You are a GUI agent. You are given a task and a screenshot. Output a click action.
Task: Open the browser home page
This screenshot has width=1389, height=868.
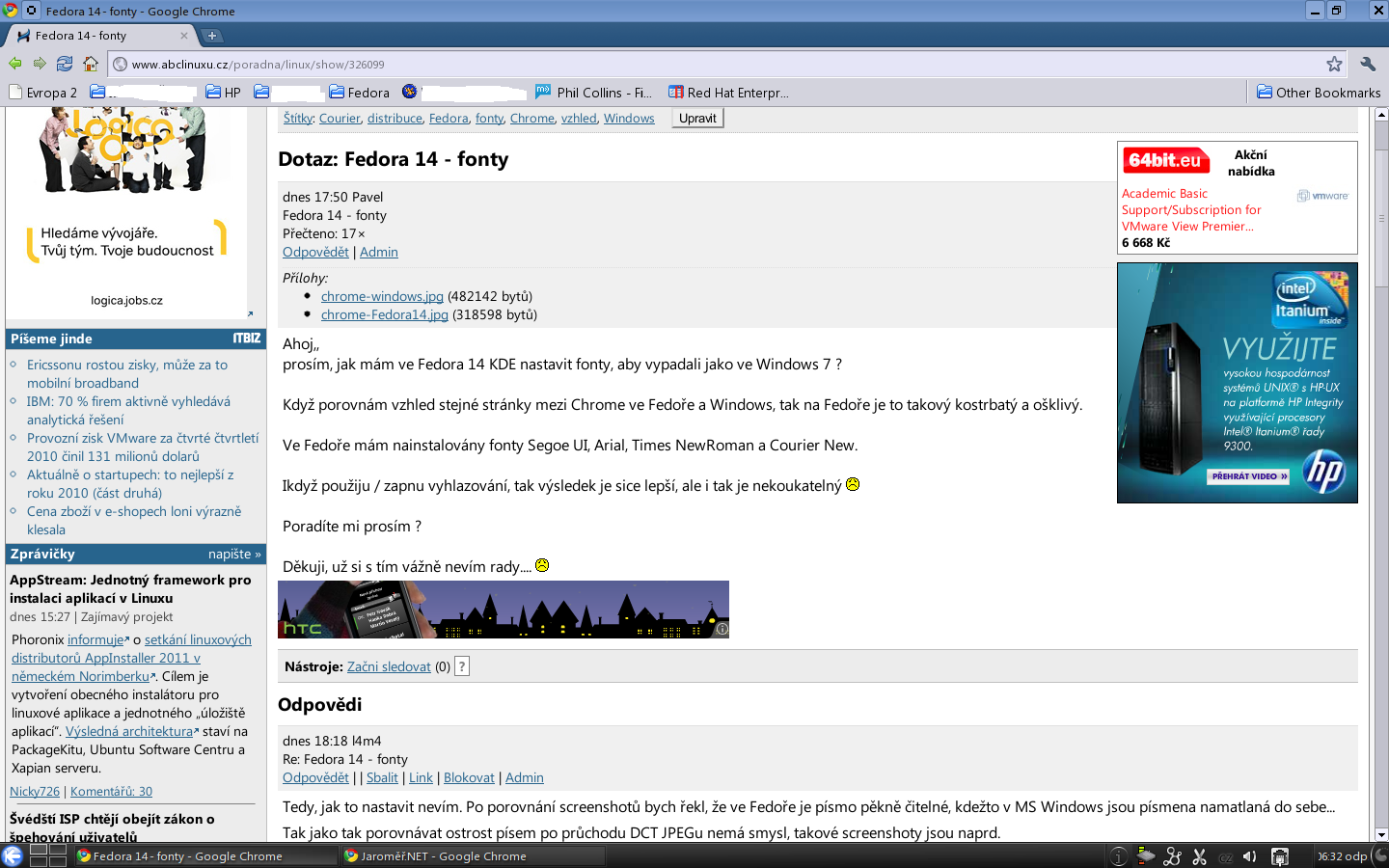91,64
